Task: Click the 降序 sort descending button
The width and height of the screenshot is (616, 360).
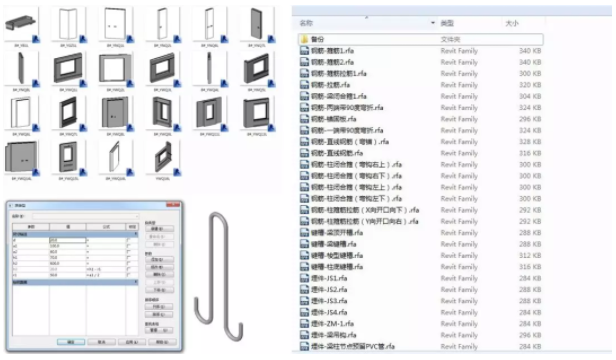Action: coord(159,314)
